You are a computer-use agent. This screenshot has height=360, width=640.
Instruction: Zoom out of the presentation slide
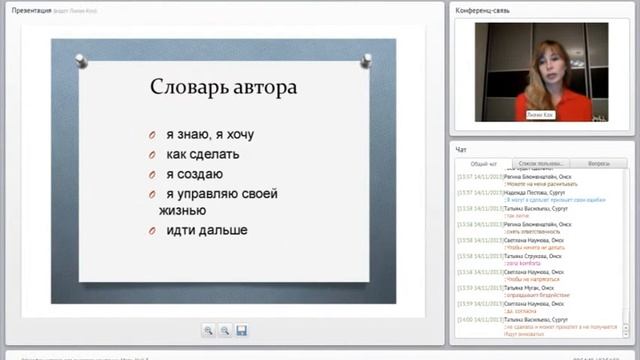click(x=225, y=330)
